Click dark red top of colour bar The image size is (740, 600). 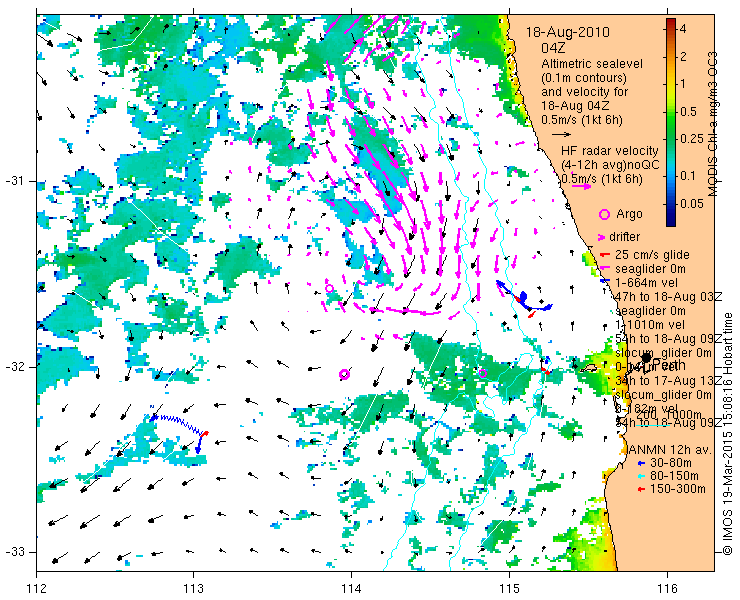click(671, 24)
